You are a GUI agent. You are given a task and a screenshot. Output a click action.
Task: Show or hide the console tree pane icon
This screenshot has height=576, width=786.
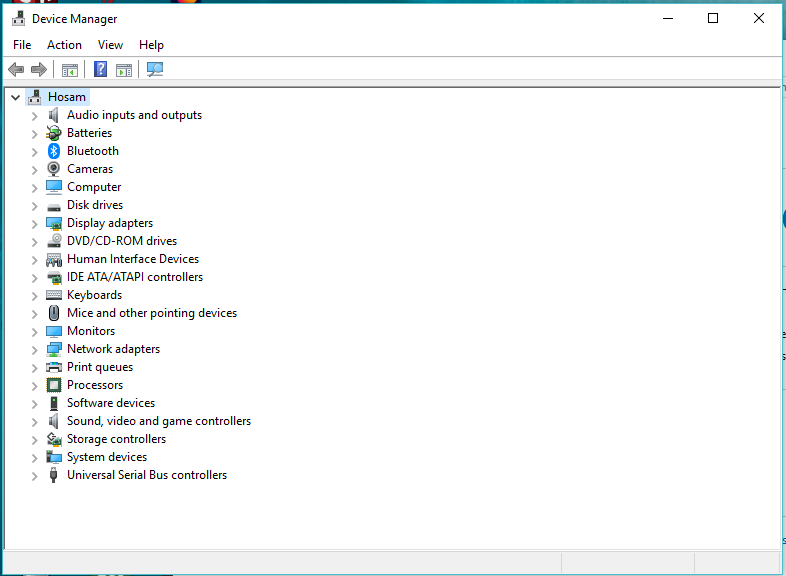(x=70, y=70)
